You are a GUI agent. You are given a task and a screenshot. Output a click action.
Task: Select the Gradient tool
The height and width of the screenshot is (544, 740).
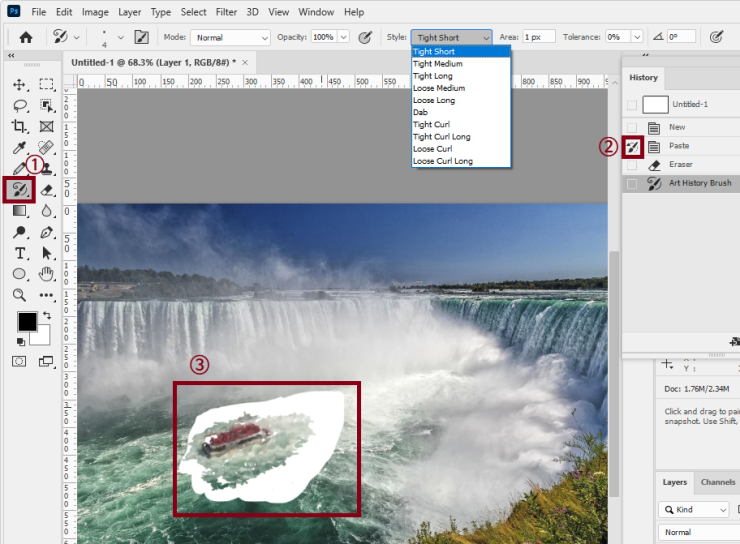point(19,211)
